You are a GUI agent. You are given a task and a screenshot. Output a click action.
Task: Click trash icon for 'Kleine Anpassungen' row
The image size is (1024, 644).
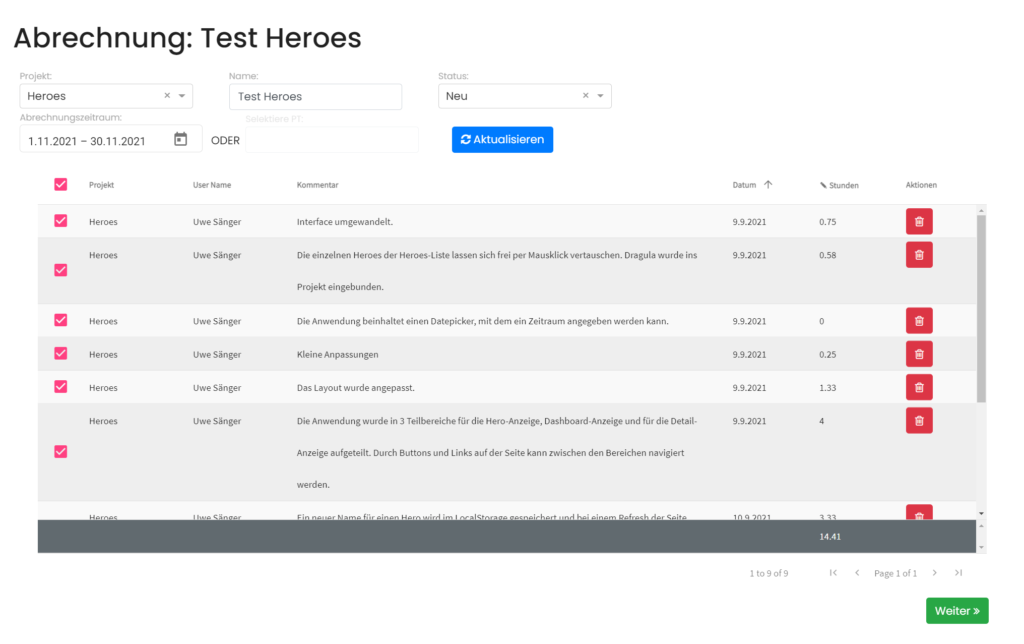pyautogui.click(x=918, y=354)
